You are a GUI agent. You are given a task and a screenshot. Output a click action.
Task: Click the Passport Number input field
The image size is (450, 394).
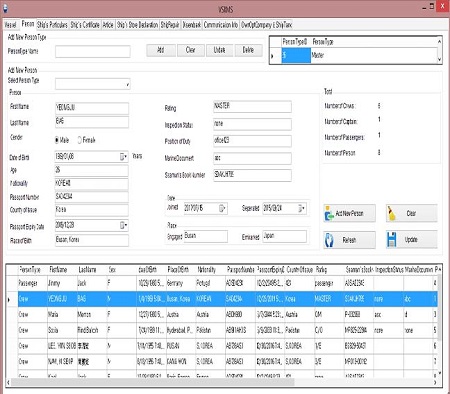click(x=92, y=197)
